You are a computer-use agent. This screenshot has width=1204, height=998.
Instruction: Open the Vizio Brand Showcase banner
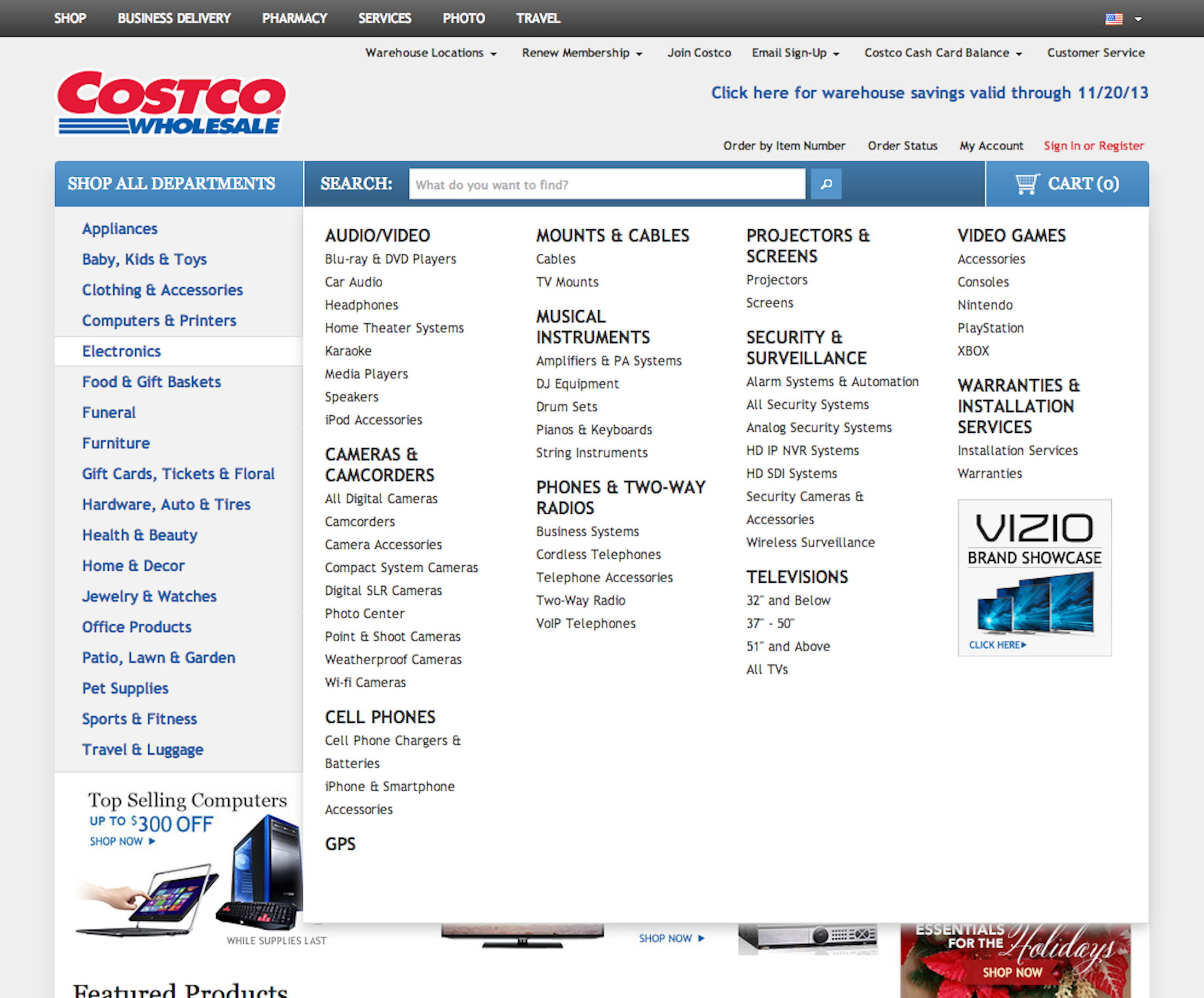pyautogui.click(x=1034, y=578)
